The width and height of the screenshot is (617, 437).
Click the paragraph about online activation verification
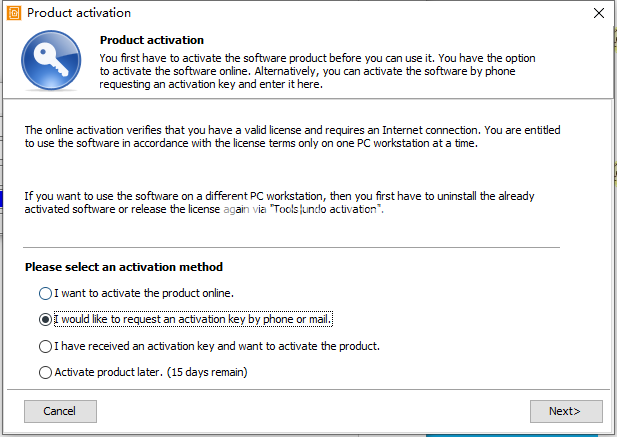click(292, 137)
